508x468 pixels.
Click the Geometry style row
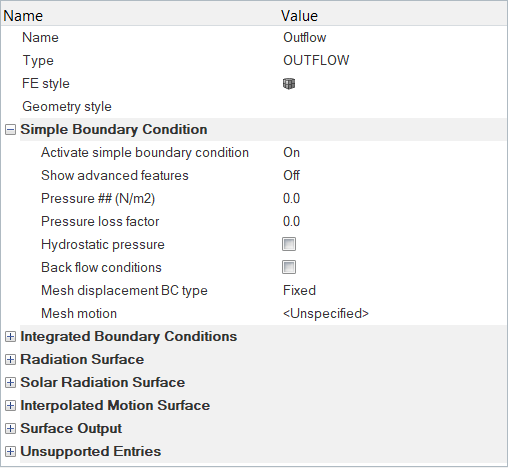(254, 107)
